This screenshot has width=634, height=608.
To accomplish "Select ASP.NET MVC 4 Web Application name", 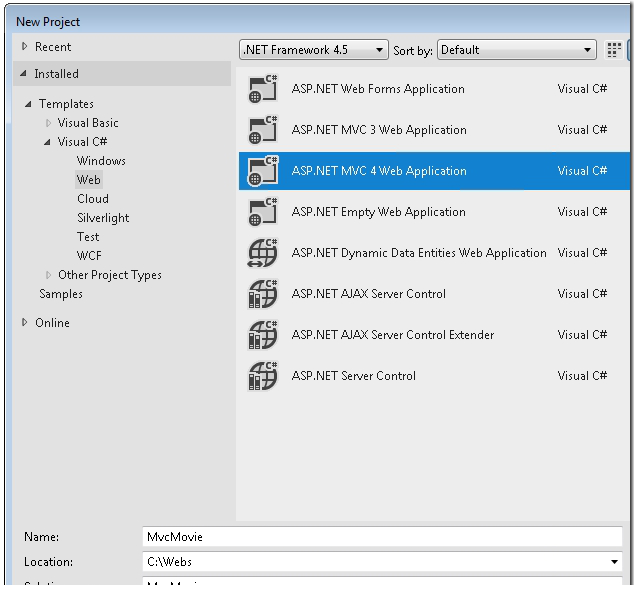I will (379, 171).
